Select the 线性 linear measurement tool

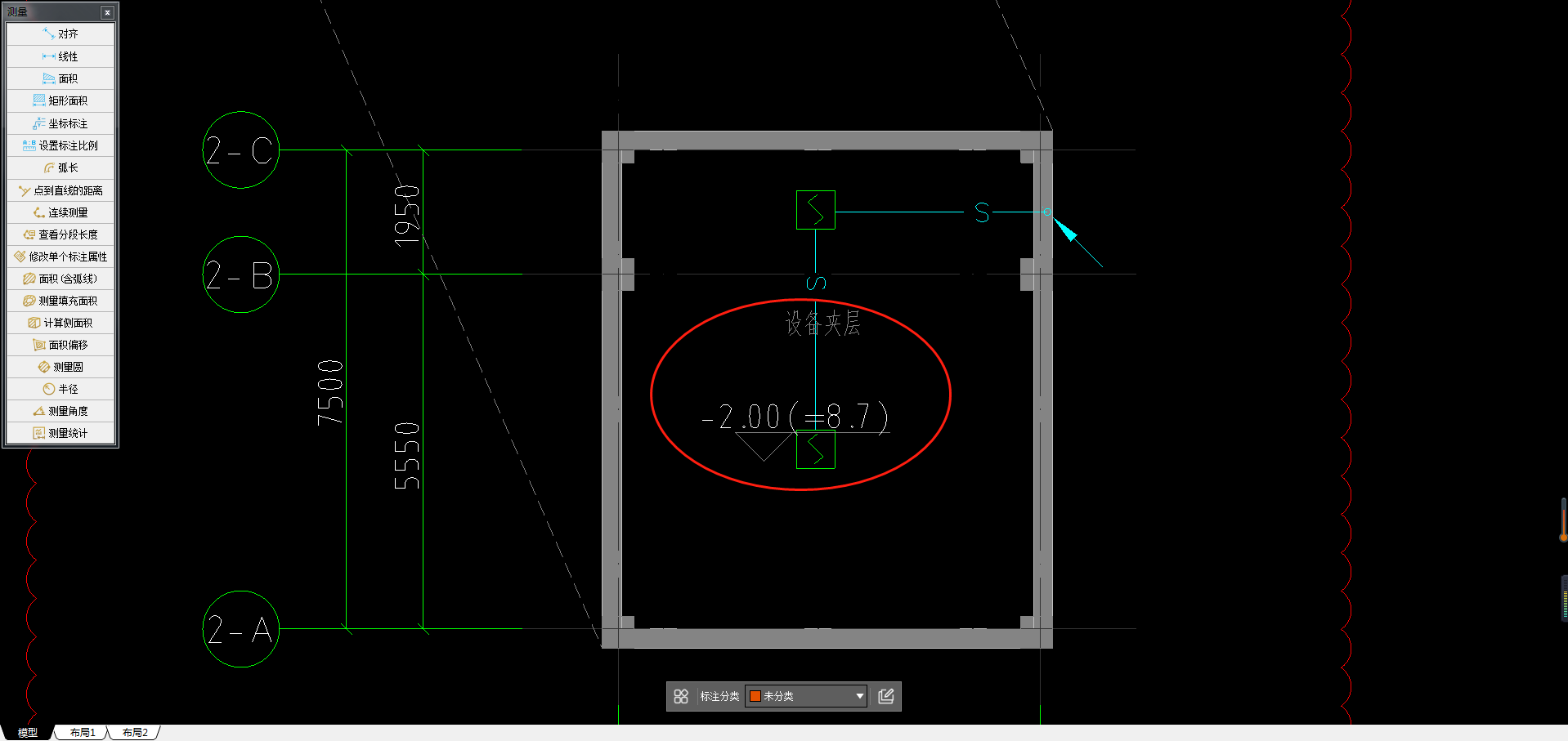coord(60,56)
